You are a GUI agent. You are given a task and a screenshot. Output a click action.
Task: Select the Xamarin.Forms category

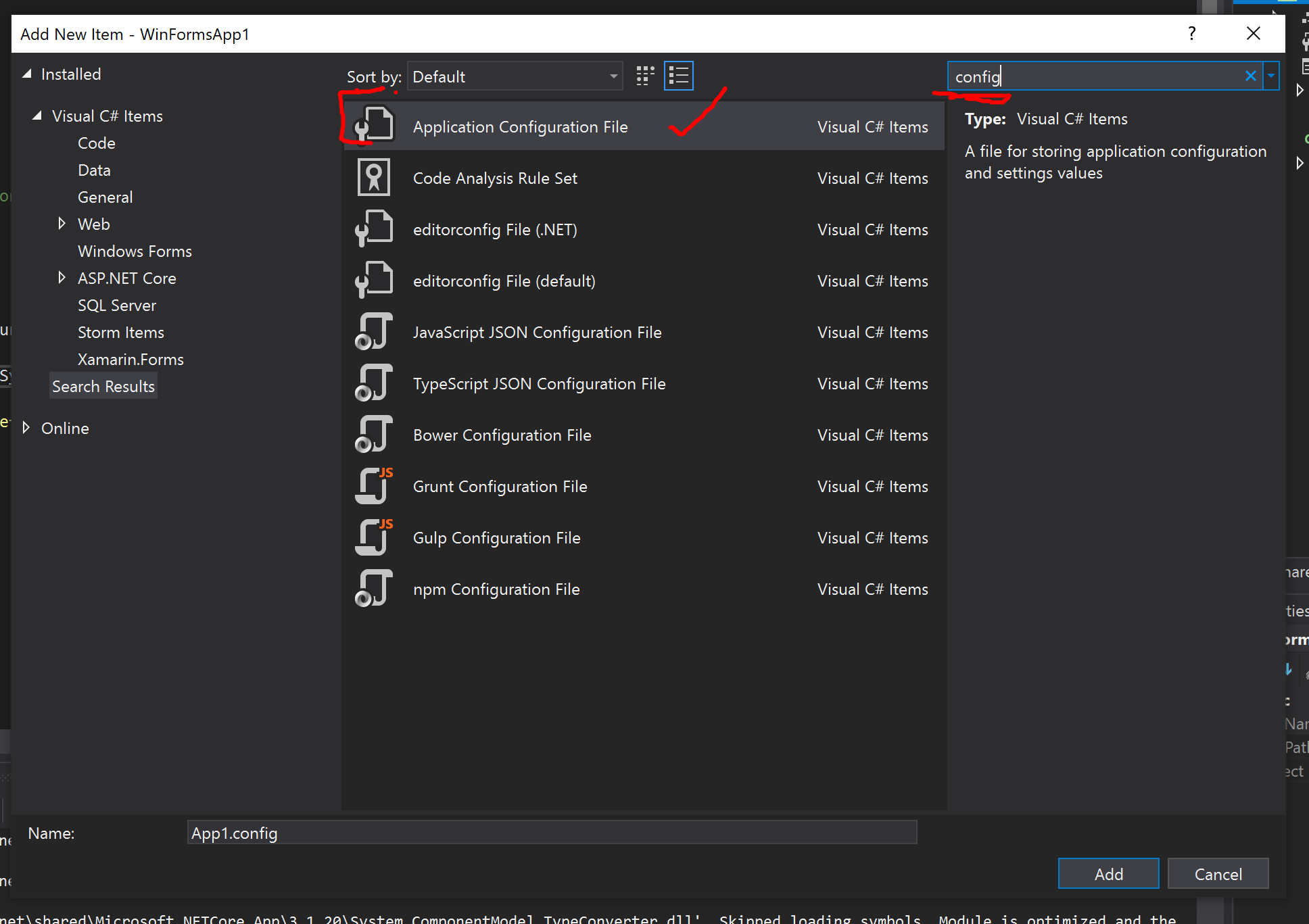(130, 360)
